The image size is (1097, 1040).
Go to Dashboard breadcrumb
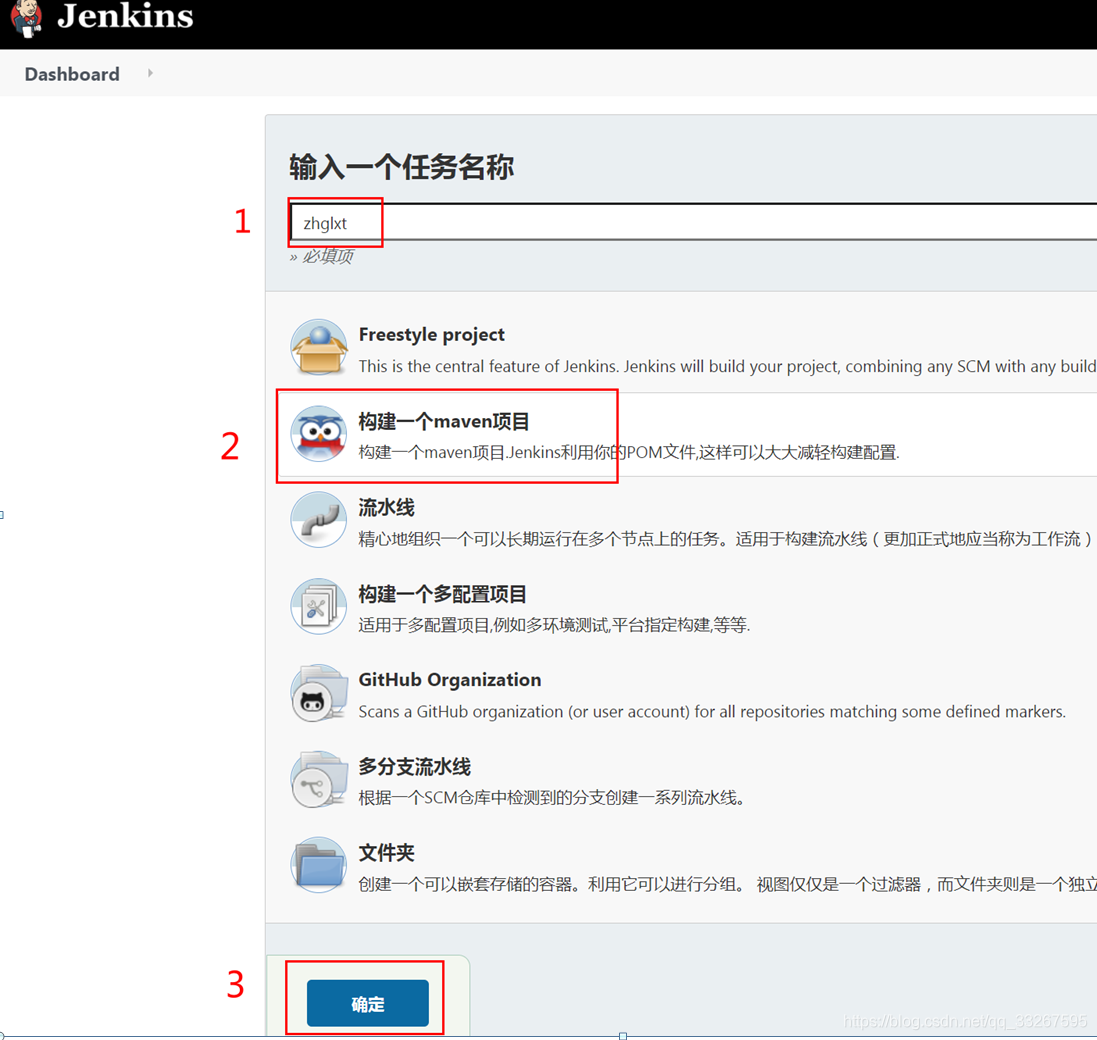coord(72,74)
